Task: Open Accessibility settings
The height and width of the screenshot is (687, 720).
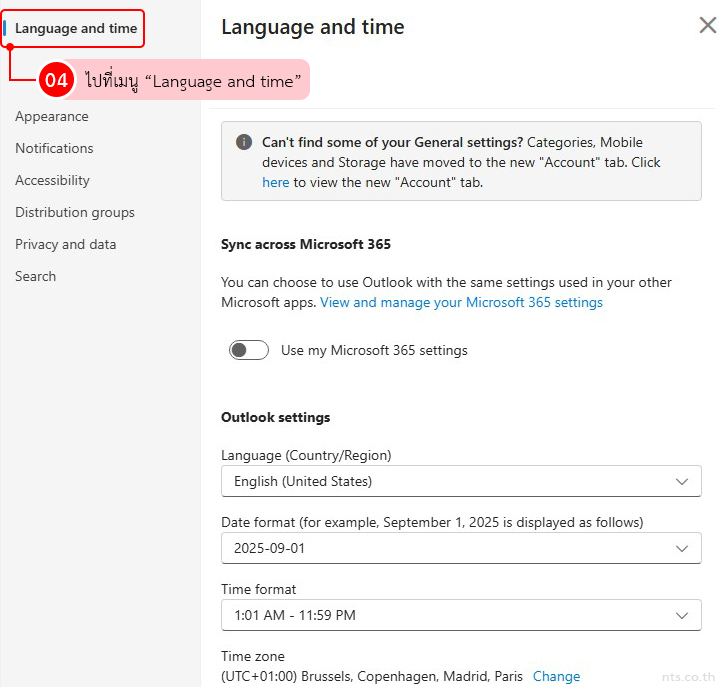Action: (x=52, y=180)
